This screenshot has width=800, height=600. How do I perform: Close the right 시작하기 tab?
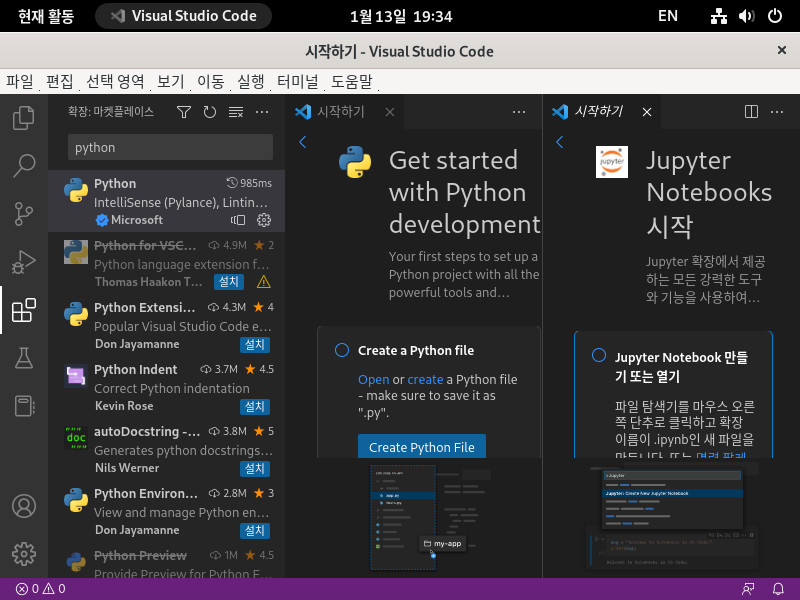coord(647,112)
